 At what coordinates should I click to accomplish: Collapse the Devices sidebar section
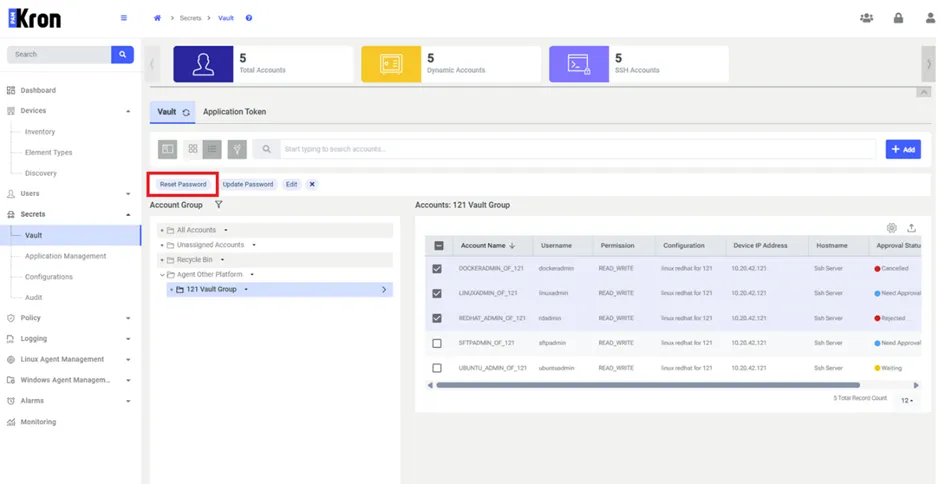pyautogui.click(x=128, y=112)
